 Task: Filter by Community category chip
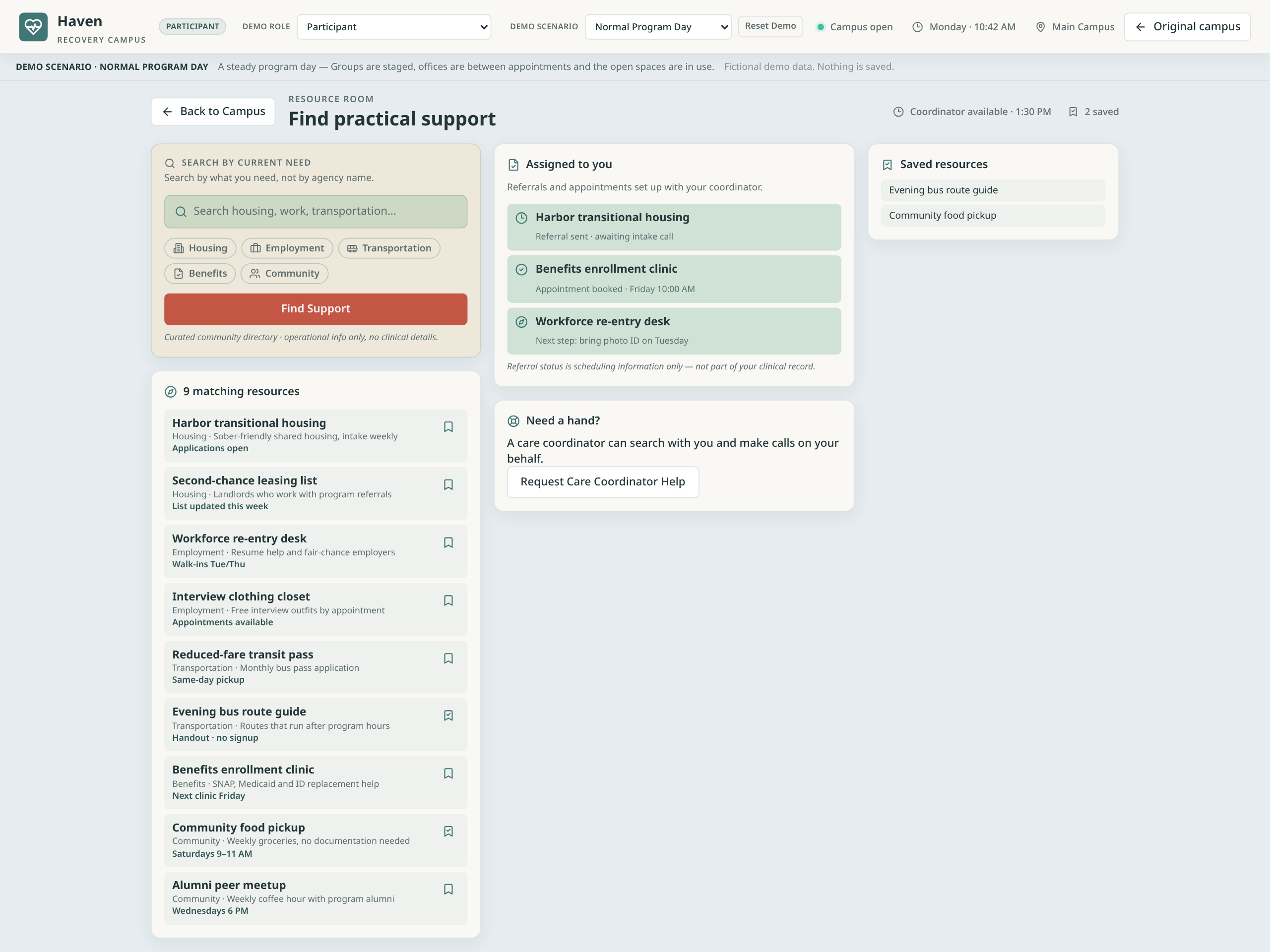click(284, 274)
